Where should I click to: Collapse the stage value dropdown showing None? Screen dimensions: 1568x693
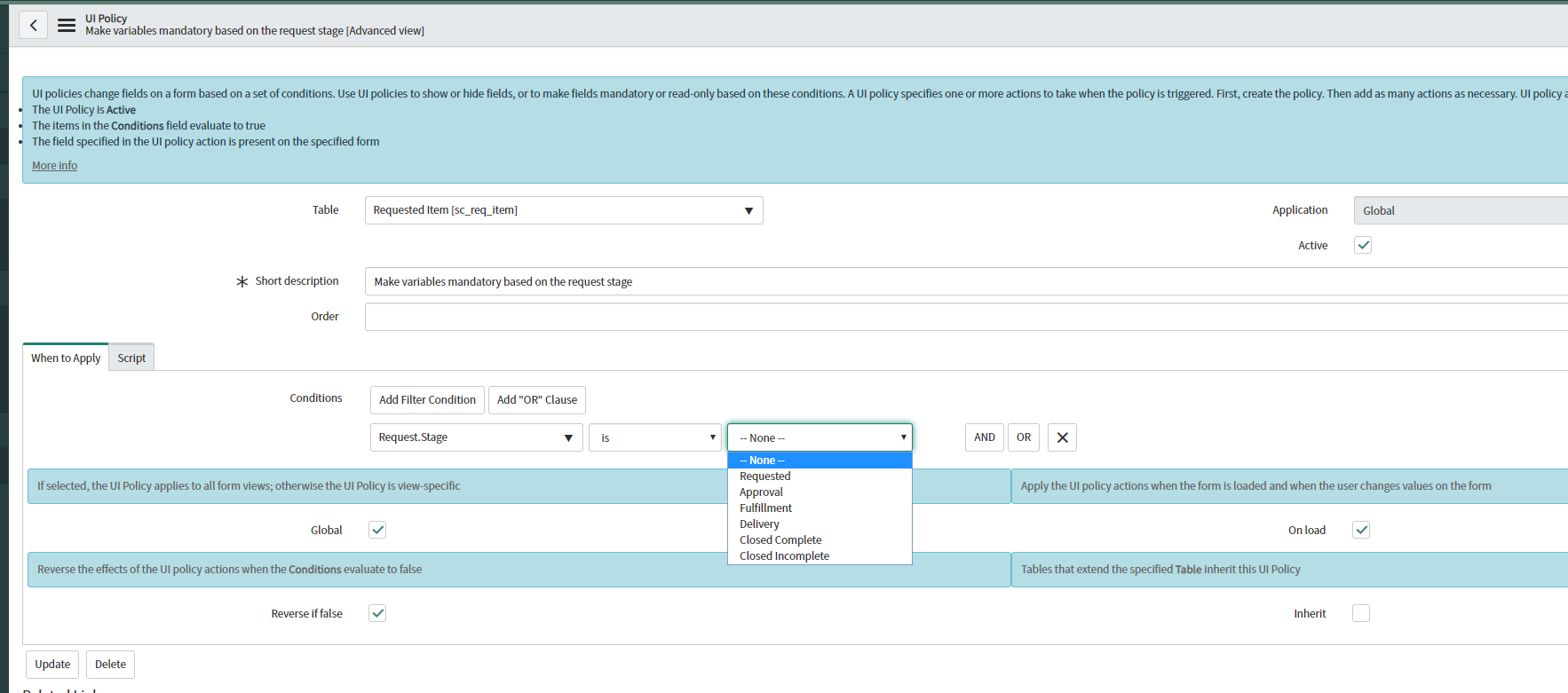pos(820,437)
